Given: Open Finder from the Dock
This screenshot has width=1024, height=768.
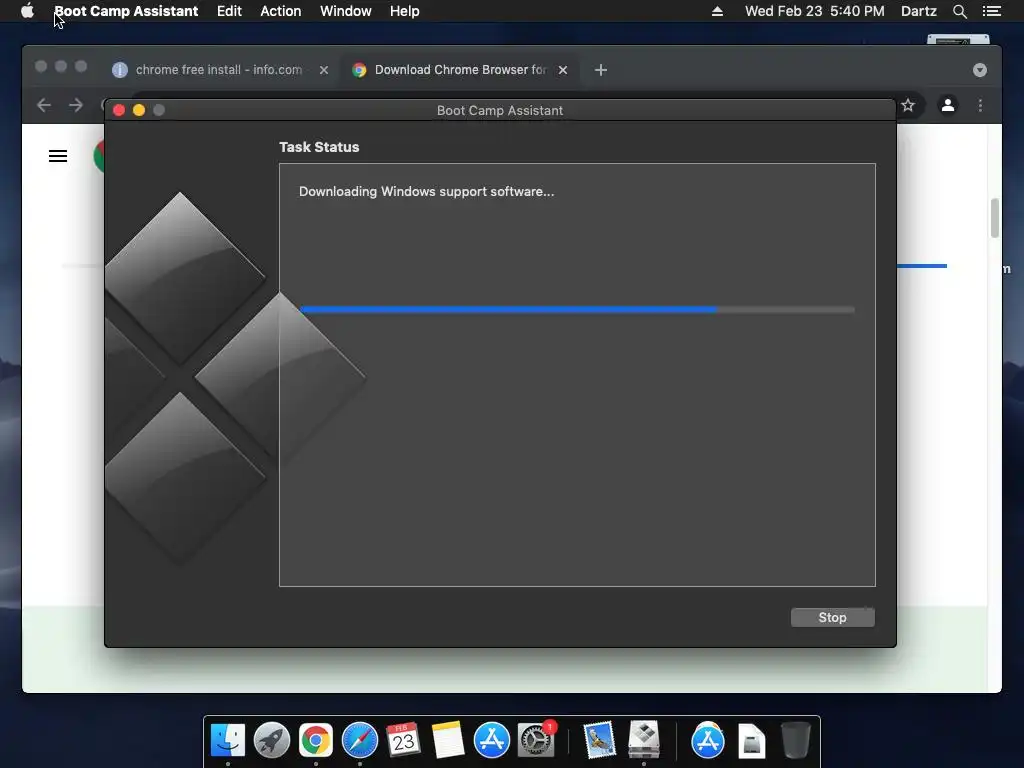Looking at the screenshot, I should (x=228, y=741).
